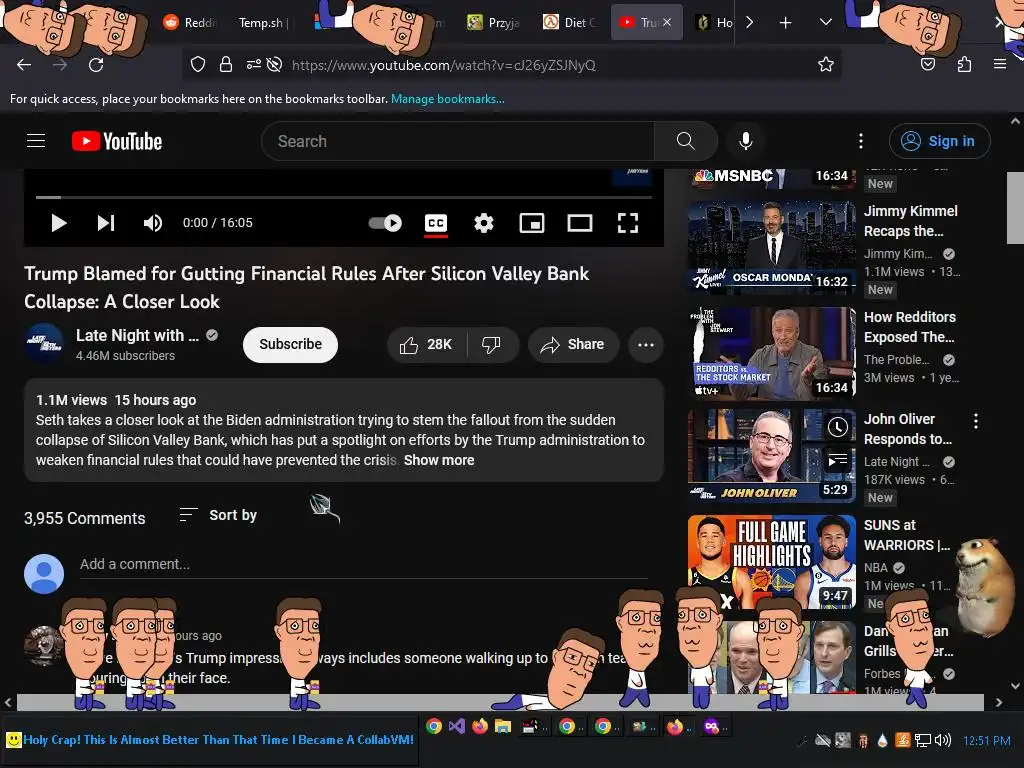The width and height of the screenshot is (1024, 768).
Task: Toggle closed captions CC button
Action: 436,223
